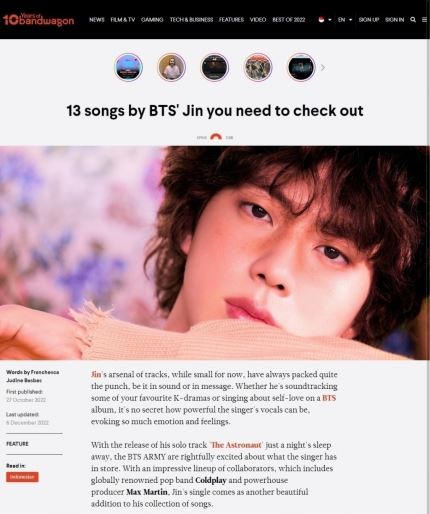
Task: Open the first circular story thumbnail
Action: pyautogui.click(x=128, y=67)
